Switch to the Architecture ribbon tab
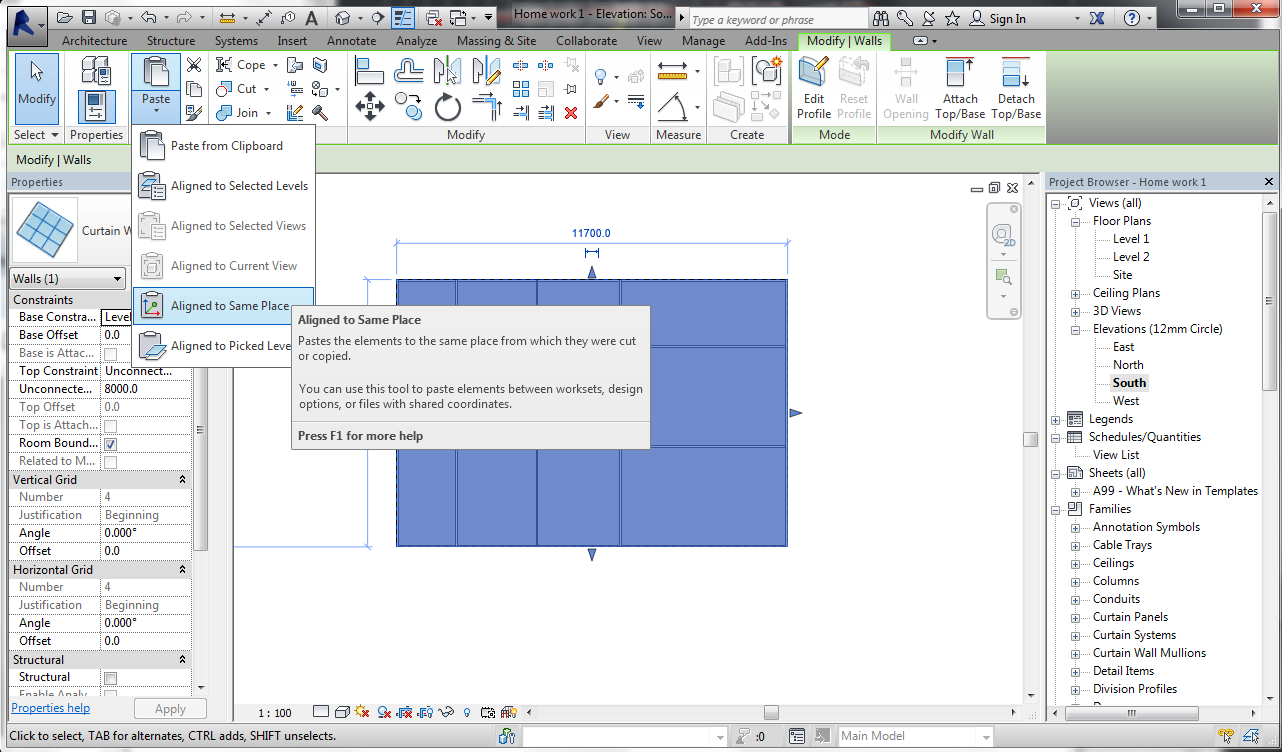This screenshot has width=1282, height=752. coord(93,41)
